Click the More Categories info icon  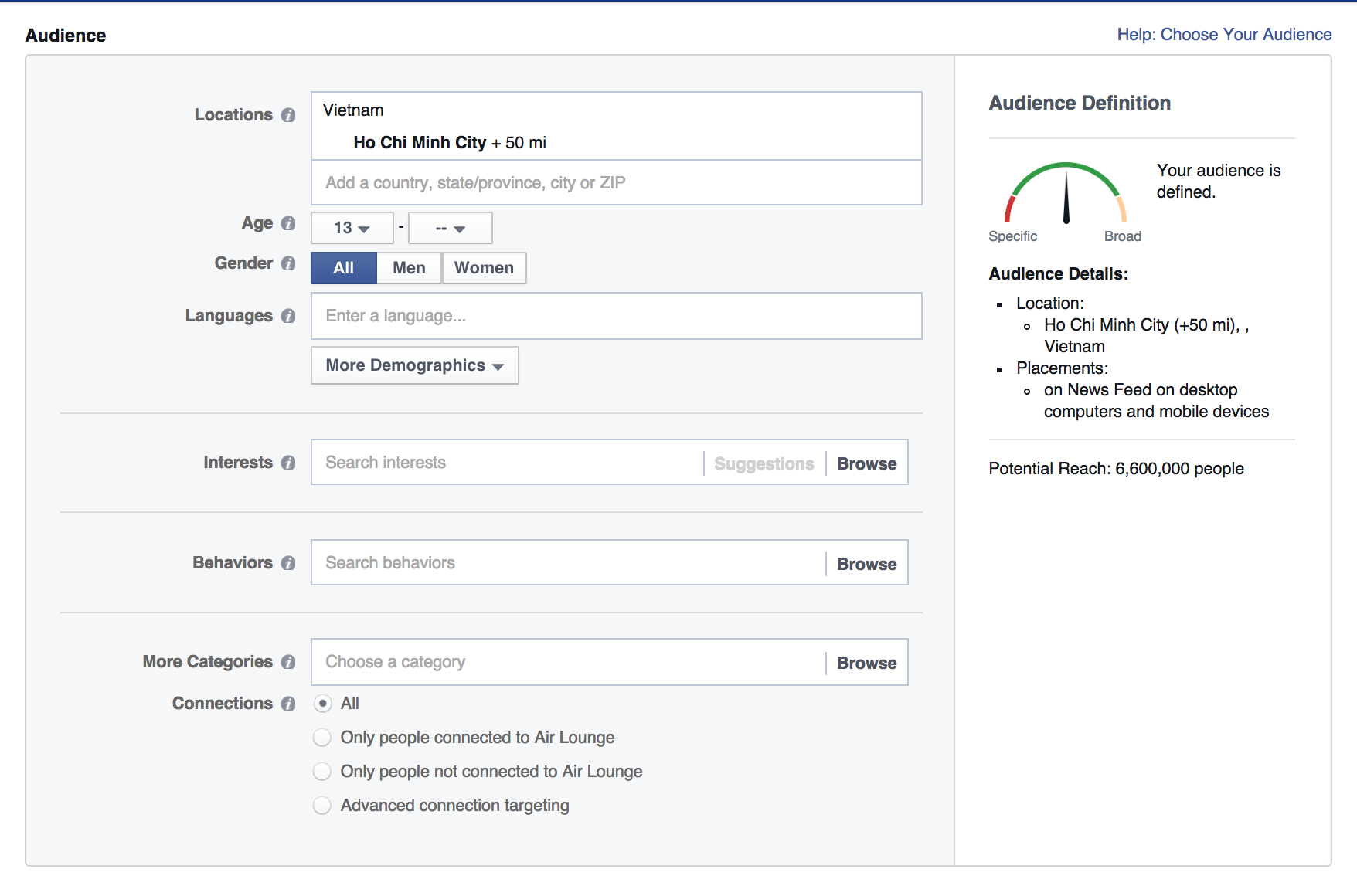pos(288,662)
